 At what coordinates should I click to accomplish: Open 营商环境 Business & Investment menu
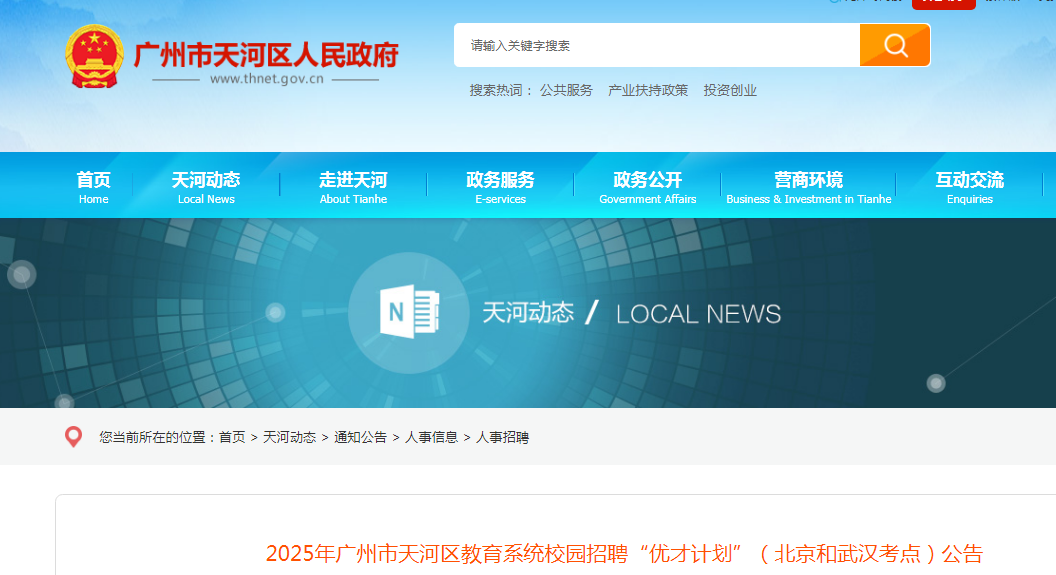(x=808, y=186)
